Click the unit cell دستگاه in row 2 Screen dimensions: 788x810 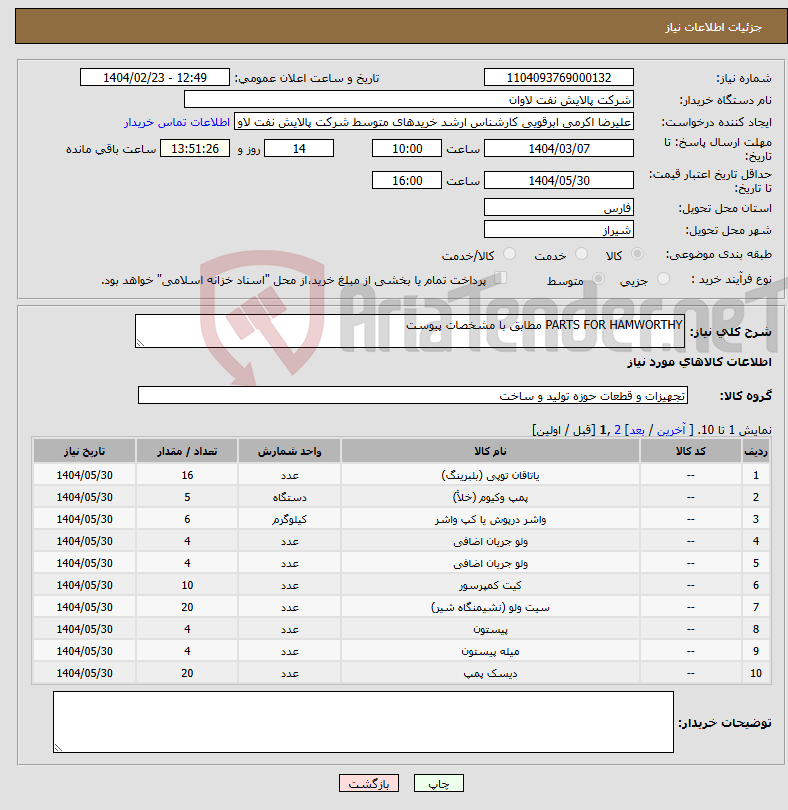(289, 497)
